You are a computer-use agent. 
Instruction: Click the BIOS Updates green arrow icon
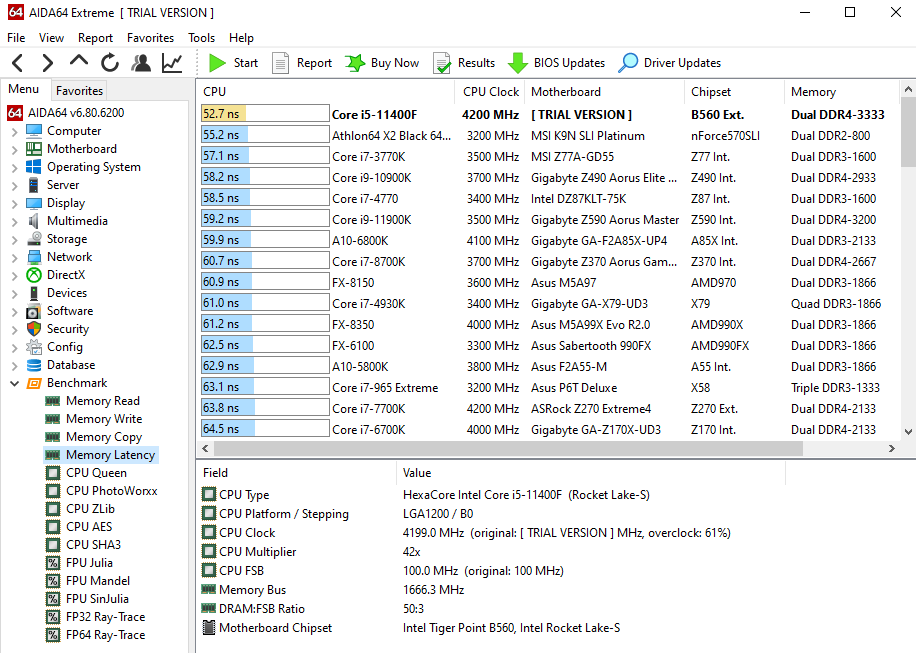pyautogui.click(x=518, y=62)
